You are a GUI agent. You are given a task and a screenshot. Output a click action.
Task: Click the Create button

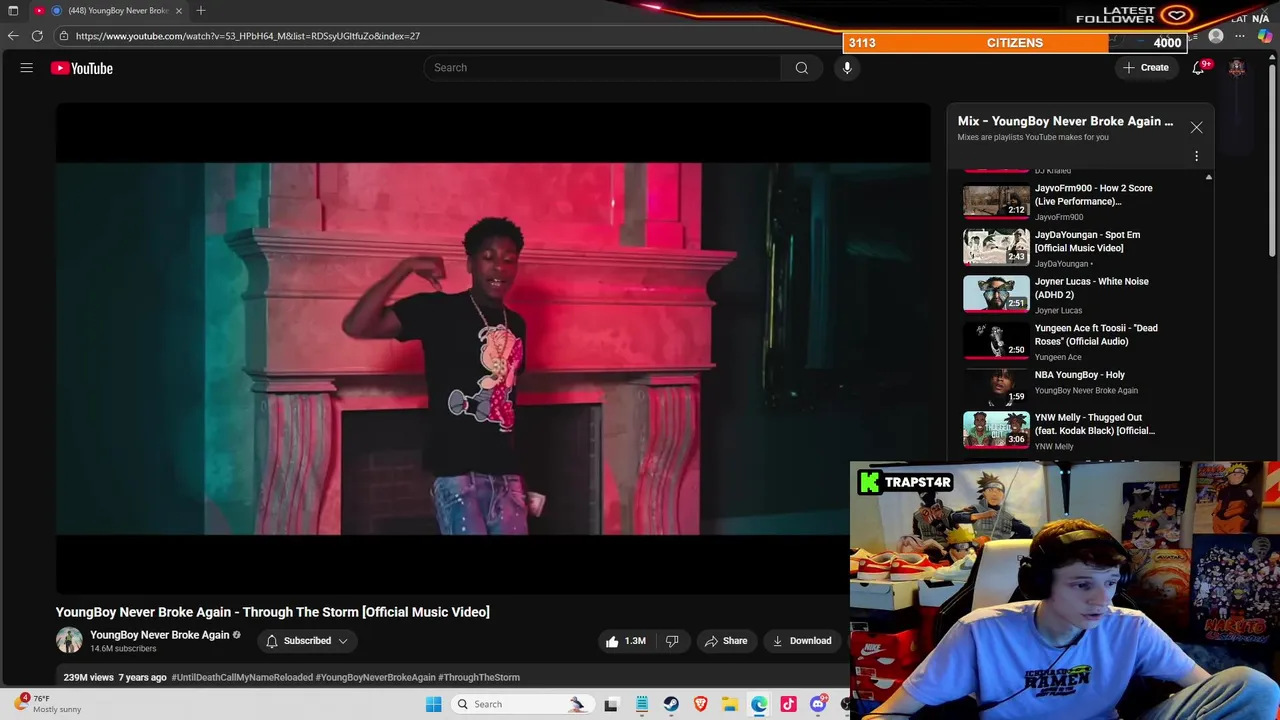pyautogui.click(x=1146, y=68)
